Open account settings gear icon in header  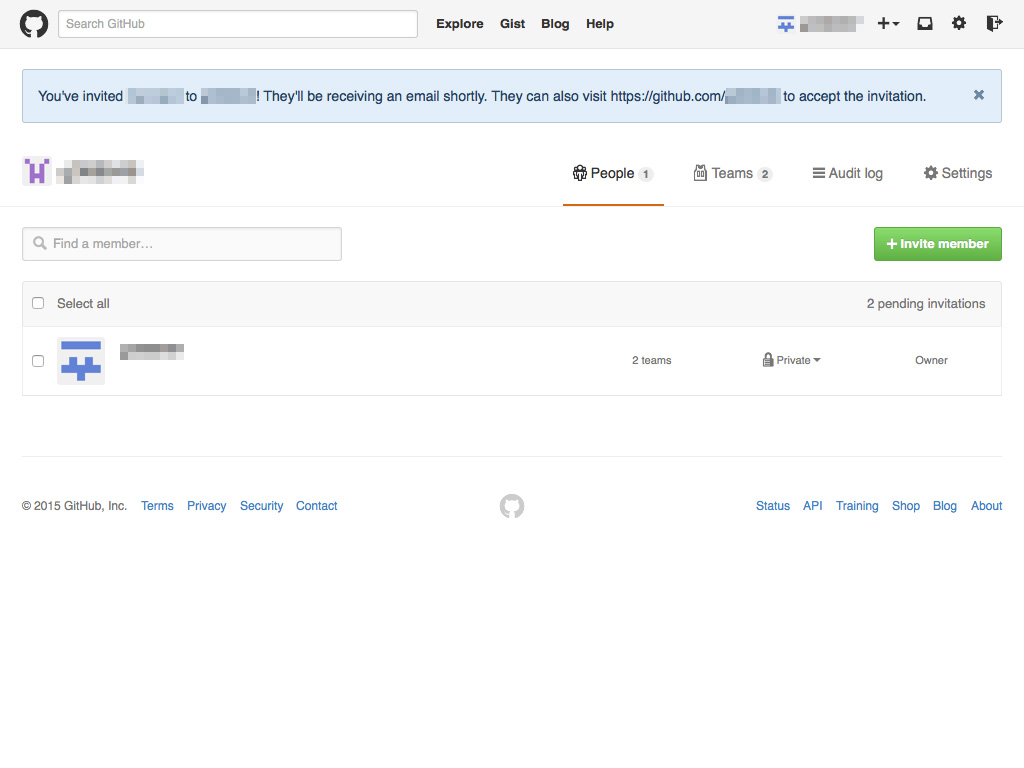tap(959, 24)
